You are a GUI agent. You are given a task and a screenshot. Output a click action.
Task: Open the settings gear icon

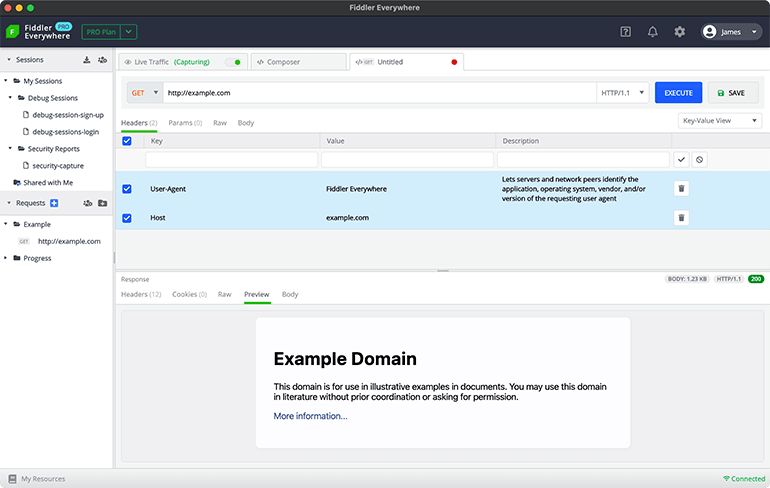[679, 32]
